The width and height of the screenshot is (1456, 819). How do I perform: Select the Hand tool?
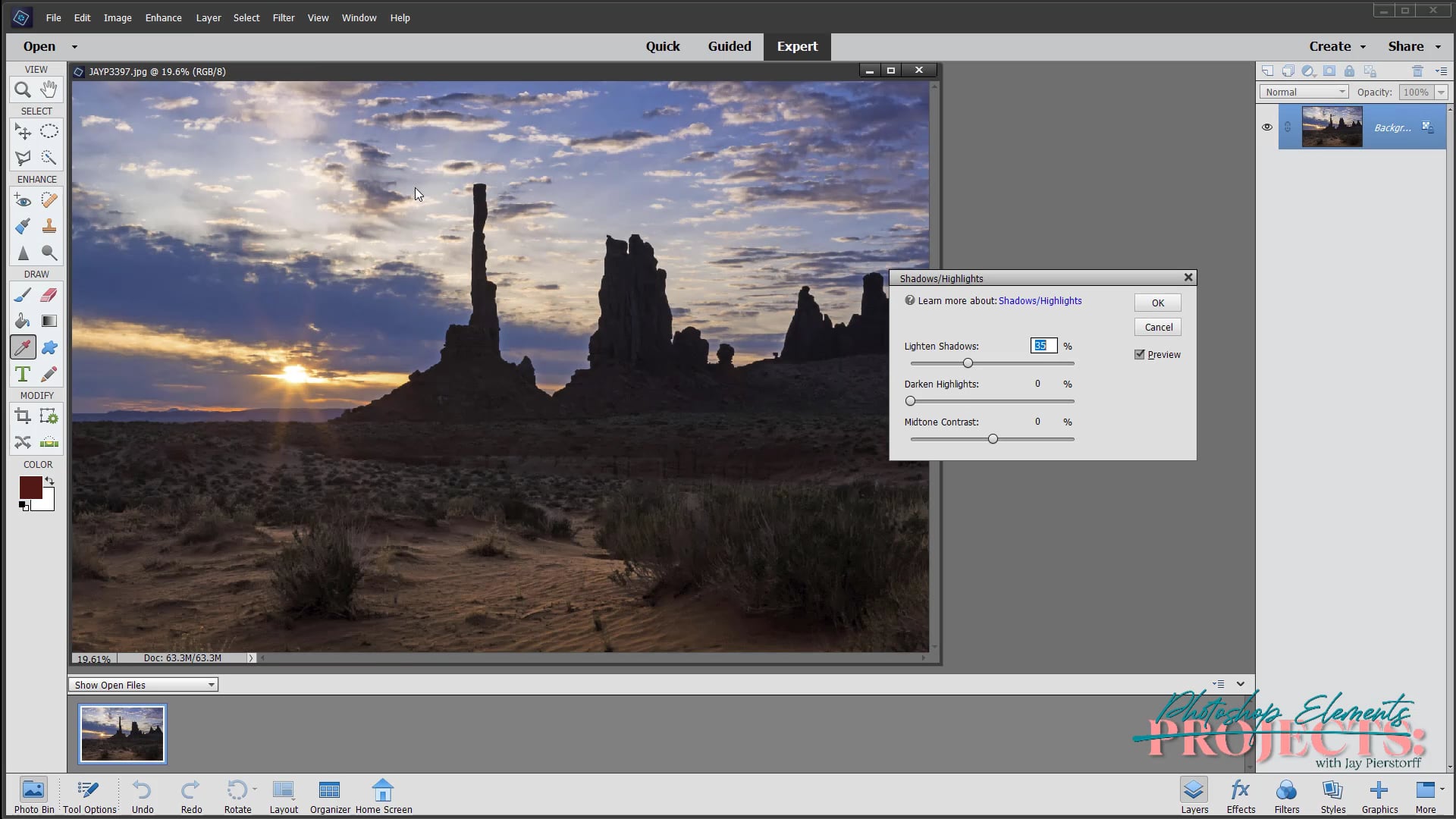[49, 90]
